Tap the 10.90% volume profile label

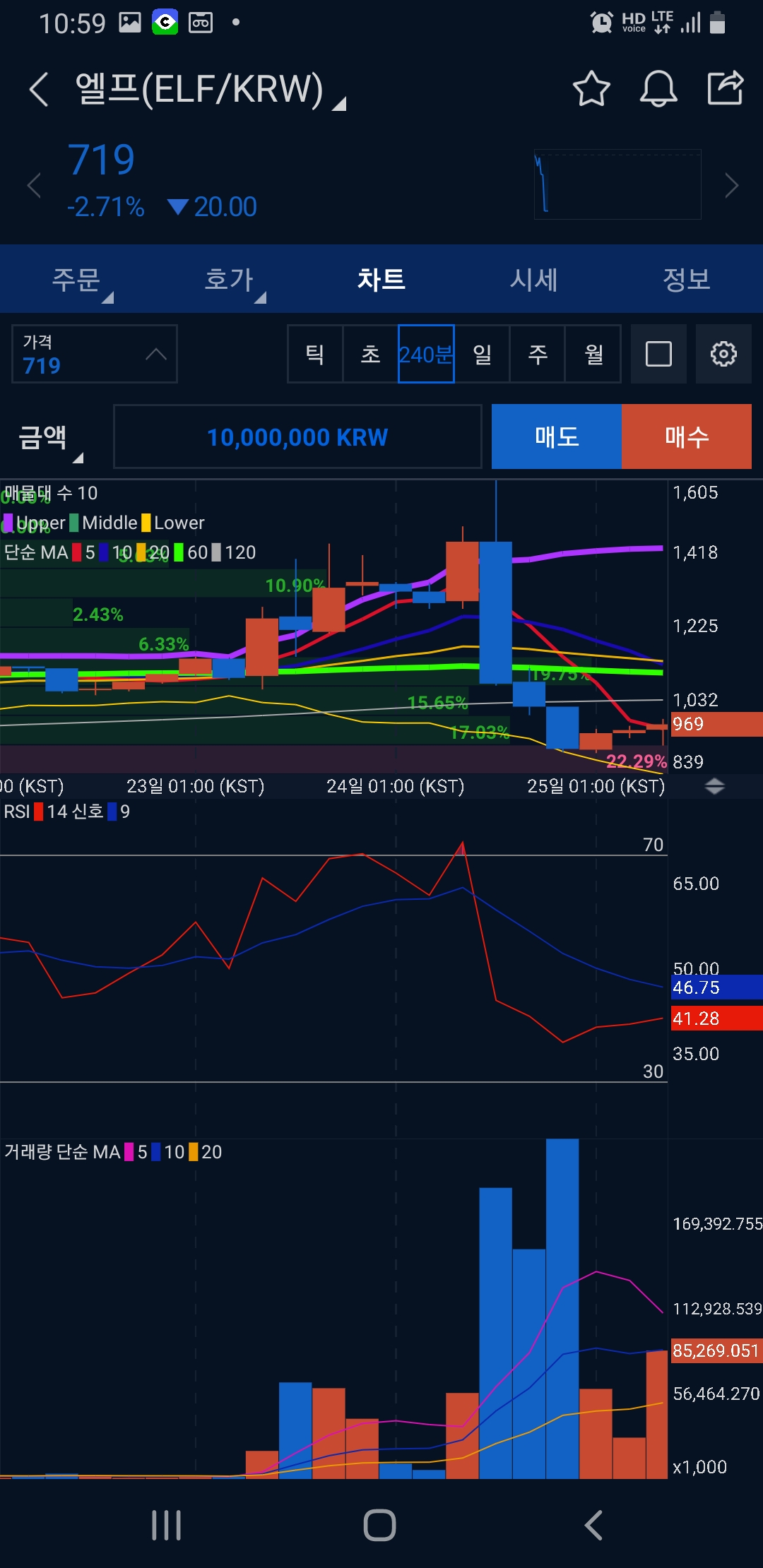pos(295,586)
